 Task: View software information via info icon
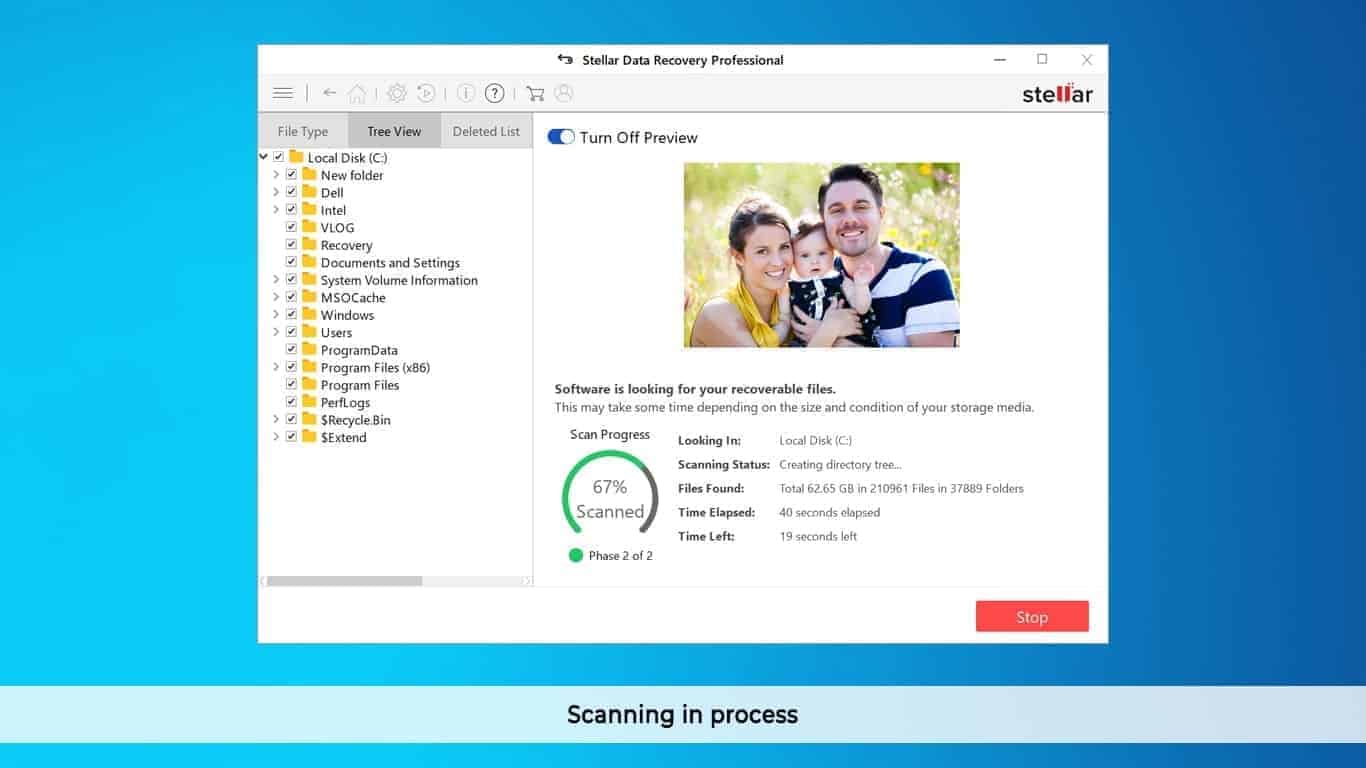pos(465,92)
